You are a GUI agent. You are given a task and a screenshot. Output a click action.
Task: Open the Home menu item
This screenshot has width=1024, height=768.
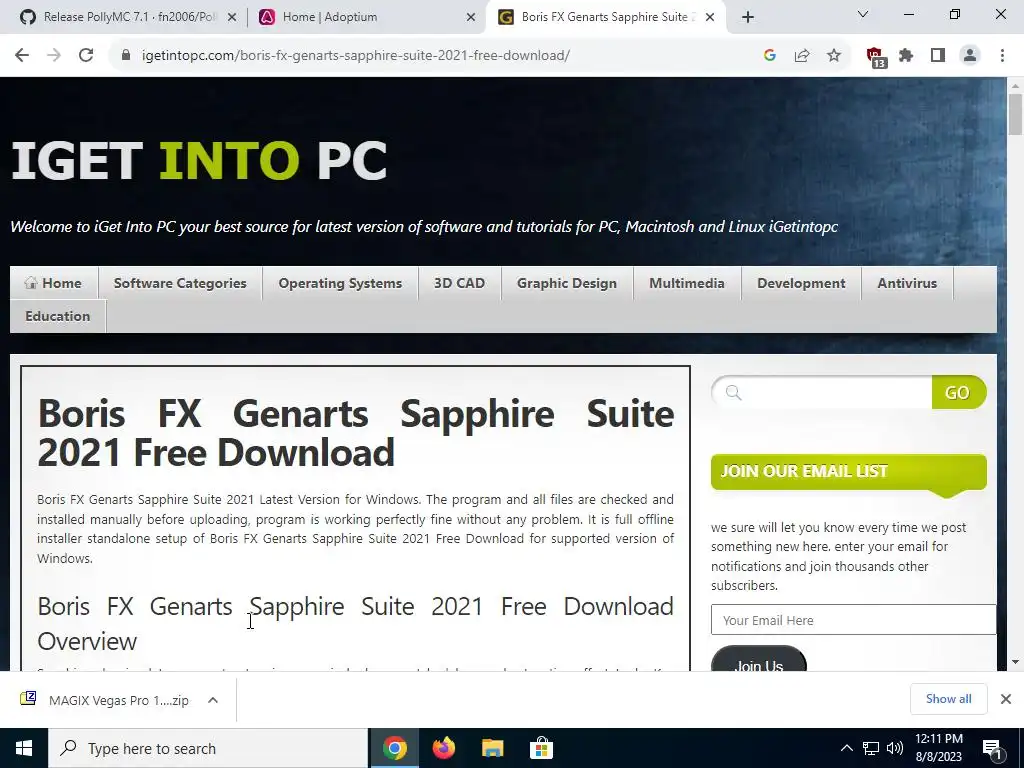pos(54,283)
